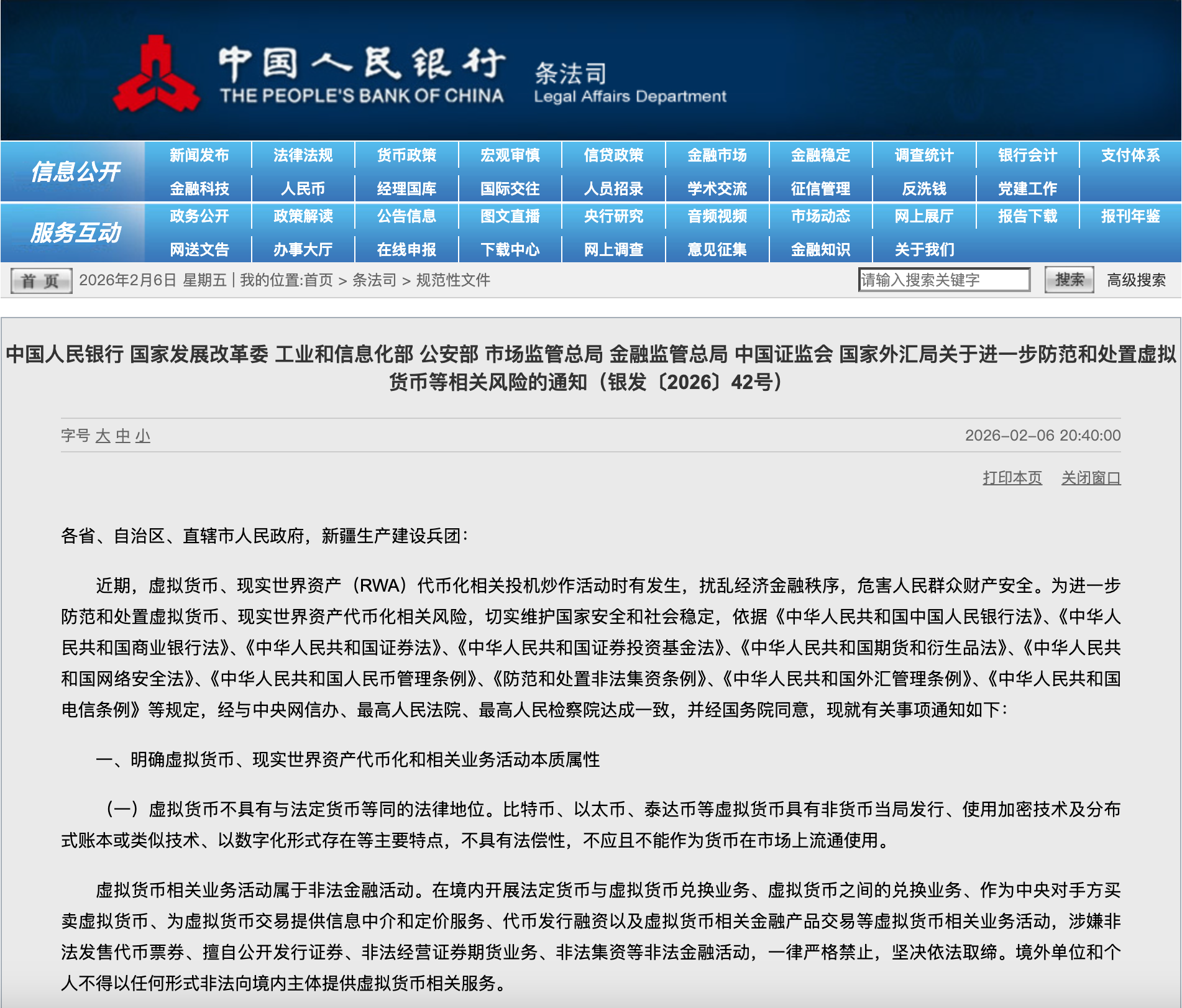Viewport: 1182px width, 1008px height.
Task: Open the 法律法规 menu item
Action: (303, 155)
